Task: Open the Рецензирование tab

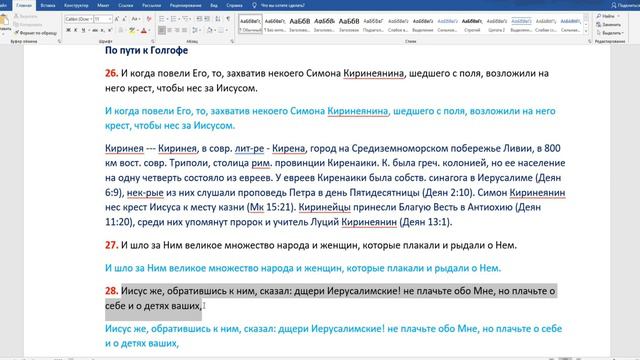Action: 185,5
